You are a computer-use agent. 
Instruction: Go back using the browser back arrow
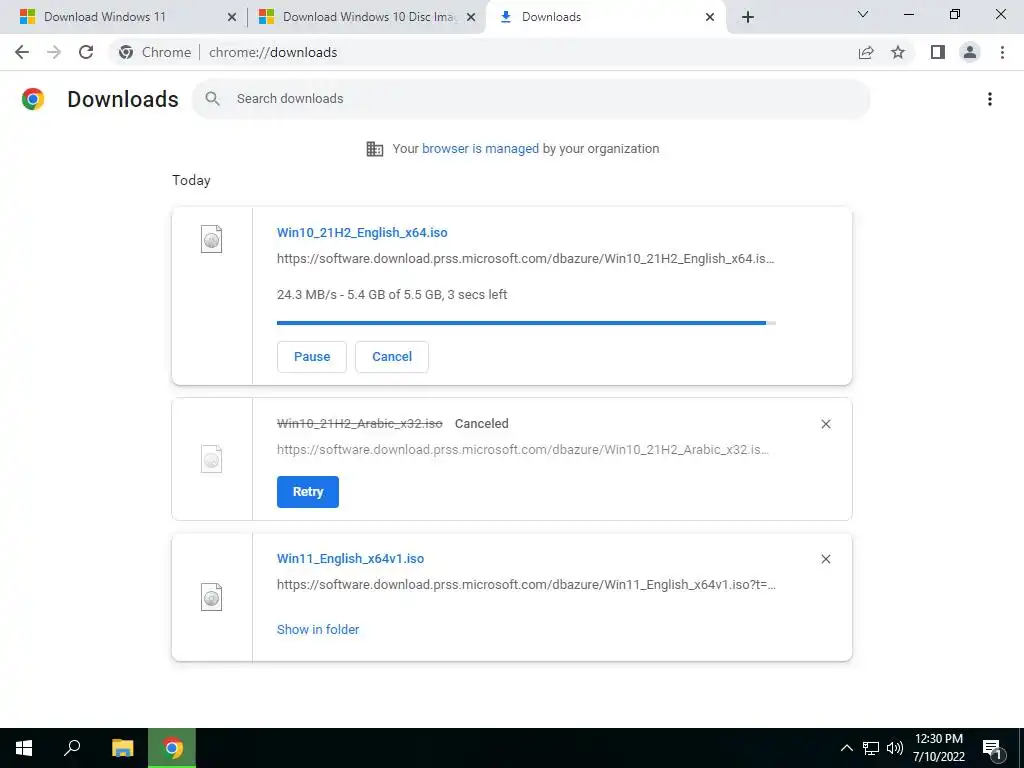coord(22,52)
